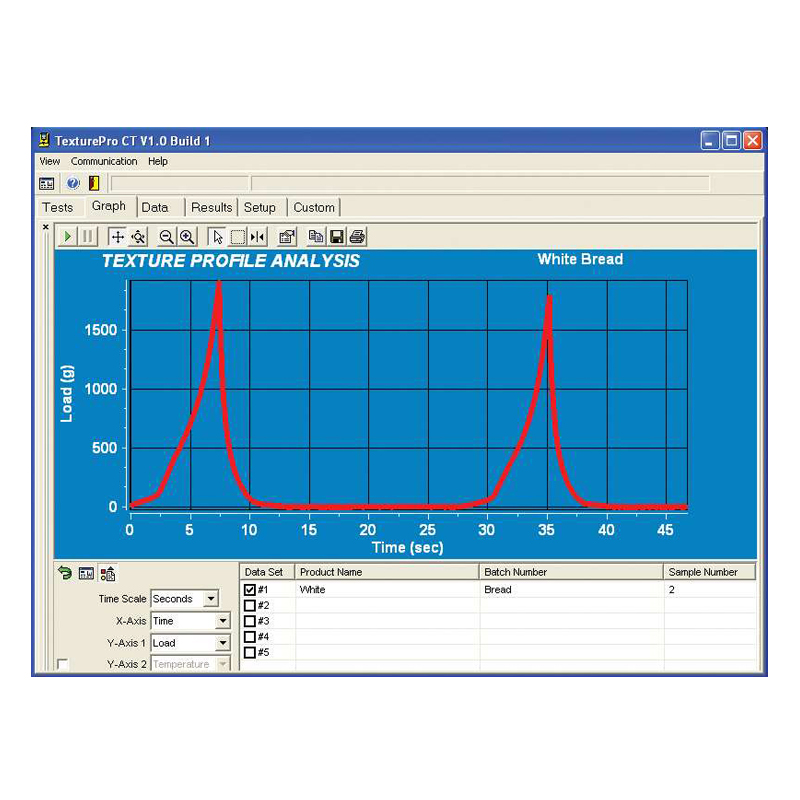Uncheck data set #1 checkbox

coord(250,590)
